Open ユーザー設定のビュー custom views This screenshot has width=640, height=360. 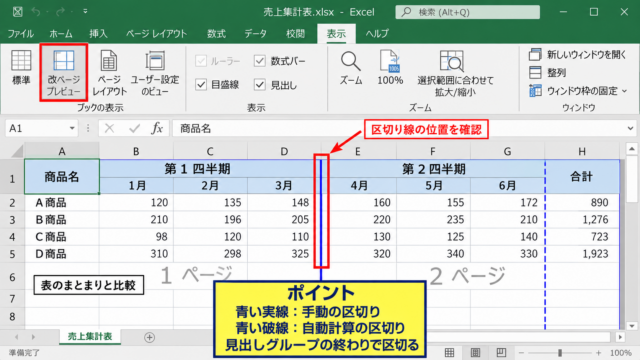coord(155,73)
